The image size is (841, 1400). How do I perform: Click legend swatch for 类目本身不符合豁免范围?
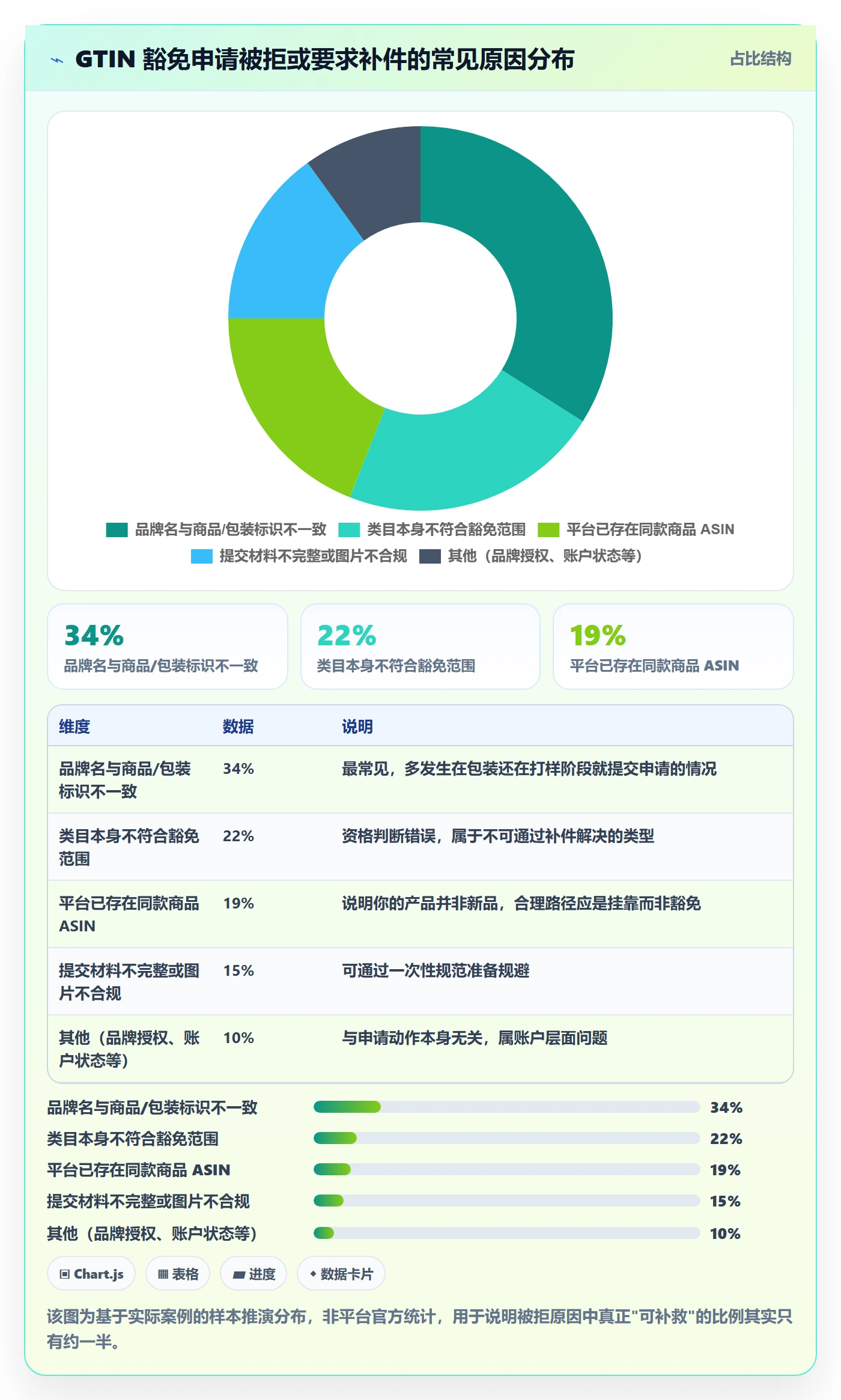pos(349,530)
